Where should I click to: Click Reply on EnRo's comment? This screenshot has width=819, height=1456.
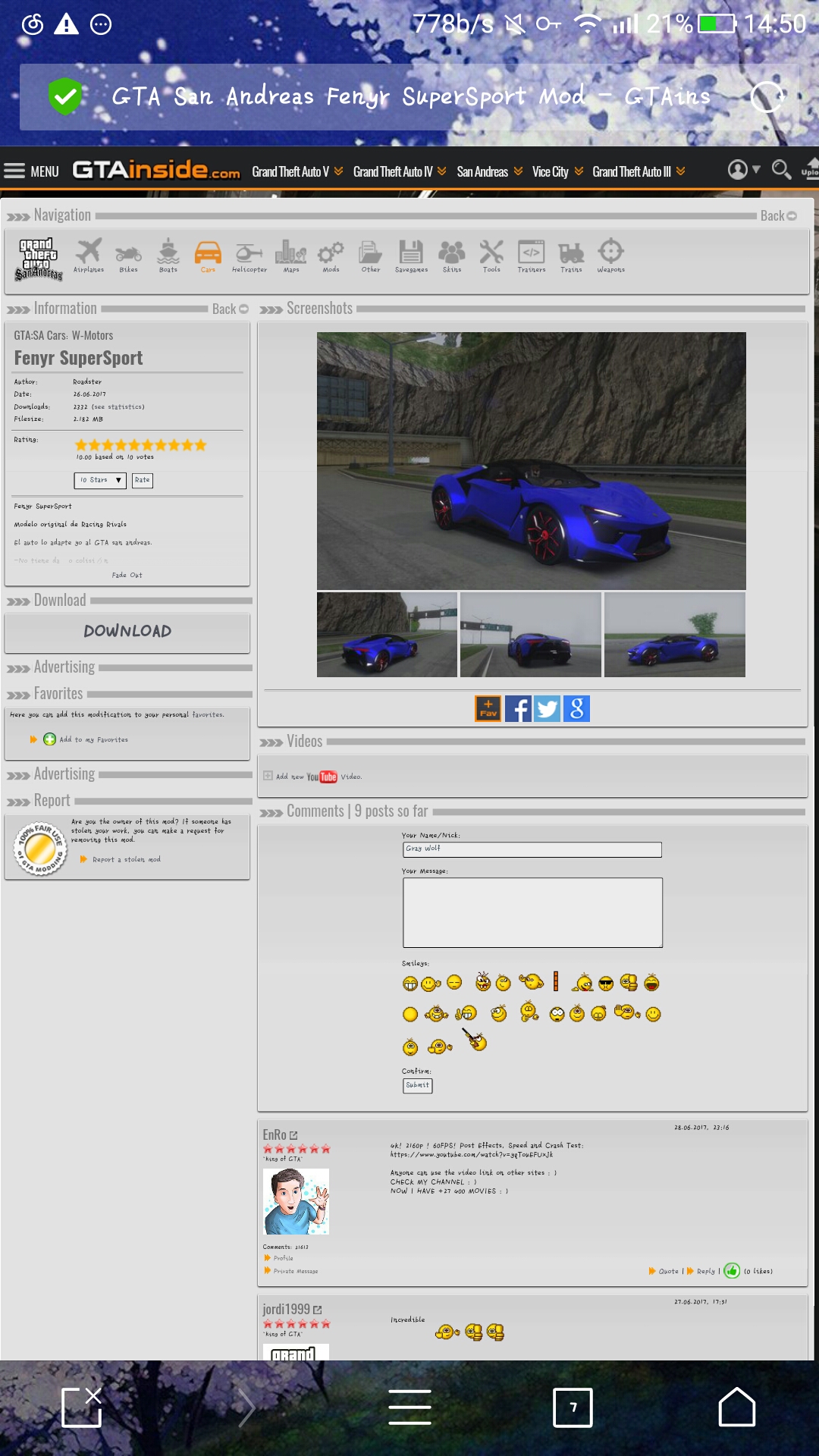tap(706, 1271)
